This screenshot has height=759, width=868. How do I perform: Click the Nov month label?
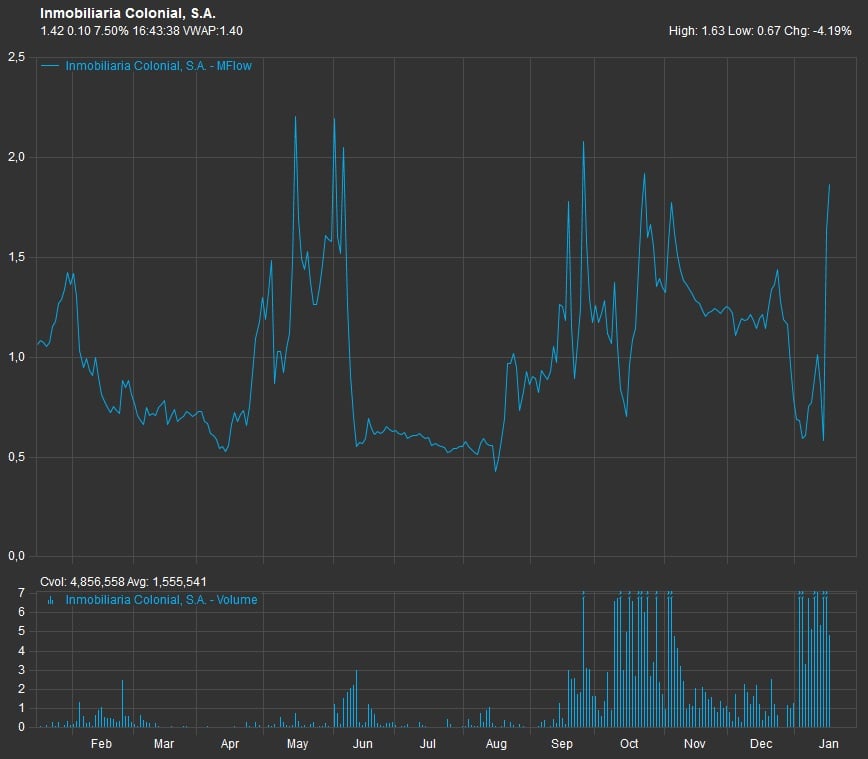[x=695, y=743]
